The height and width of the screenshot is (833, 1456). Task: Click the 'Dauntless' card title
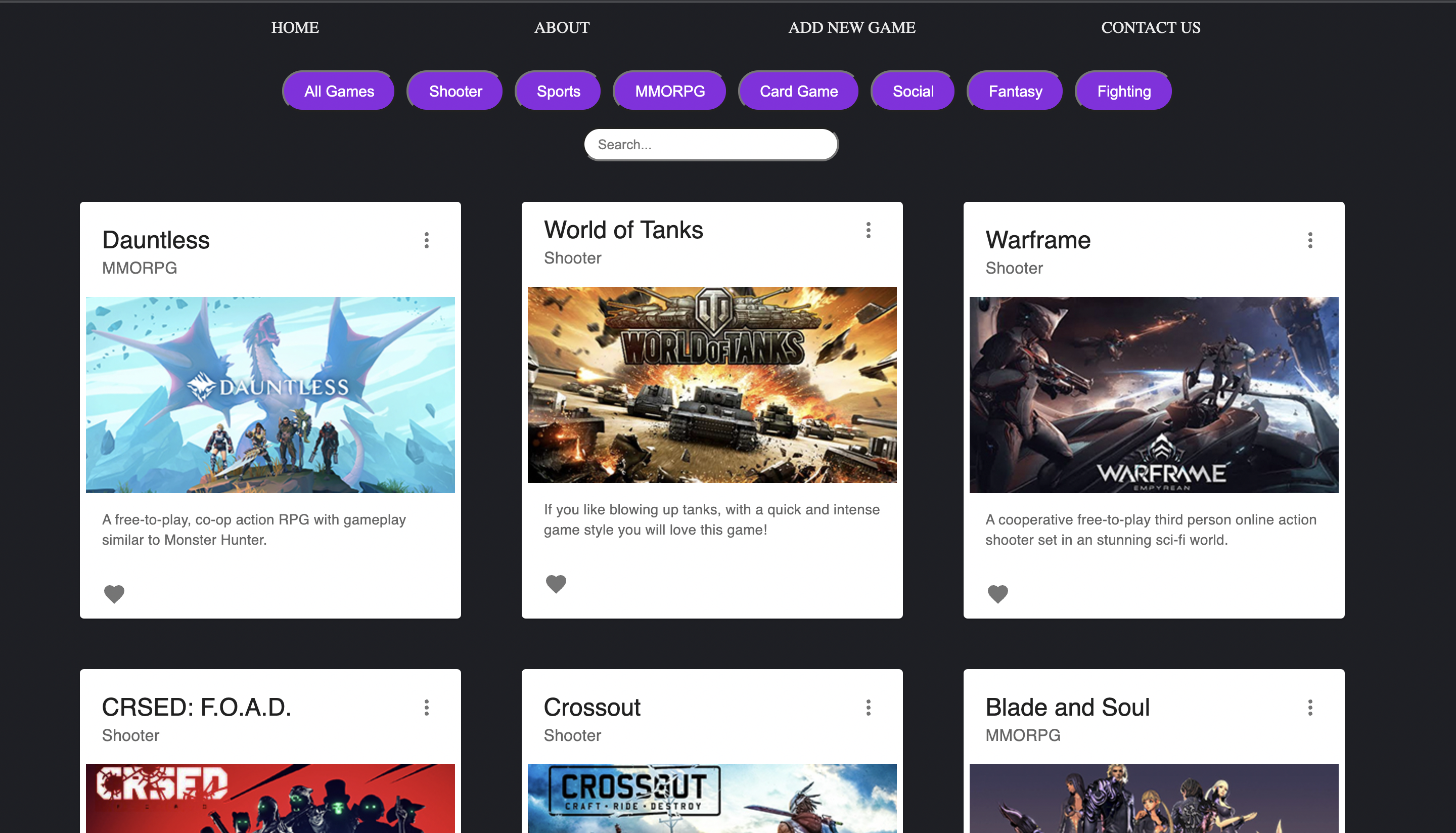(156, 240)
